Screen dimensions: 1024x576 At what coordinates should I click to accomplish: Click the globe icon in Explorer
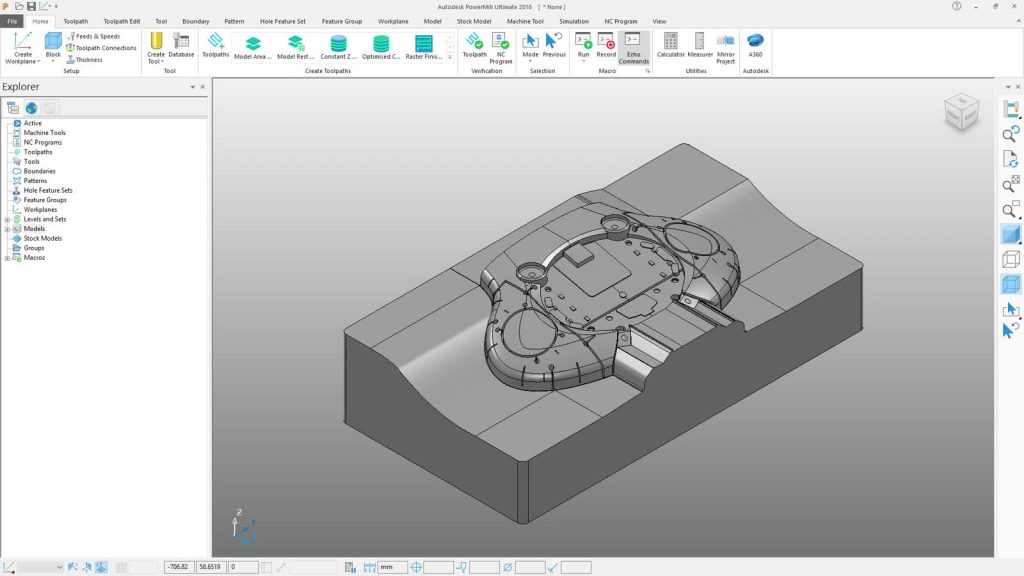(x=31, y=108)
